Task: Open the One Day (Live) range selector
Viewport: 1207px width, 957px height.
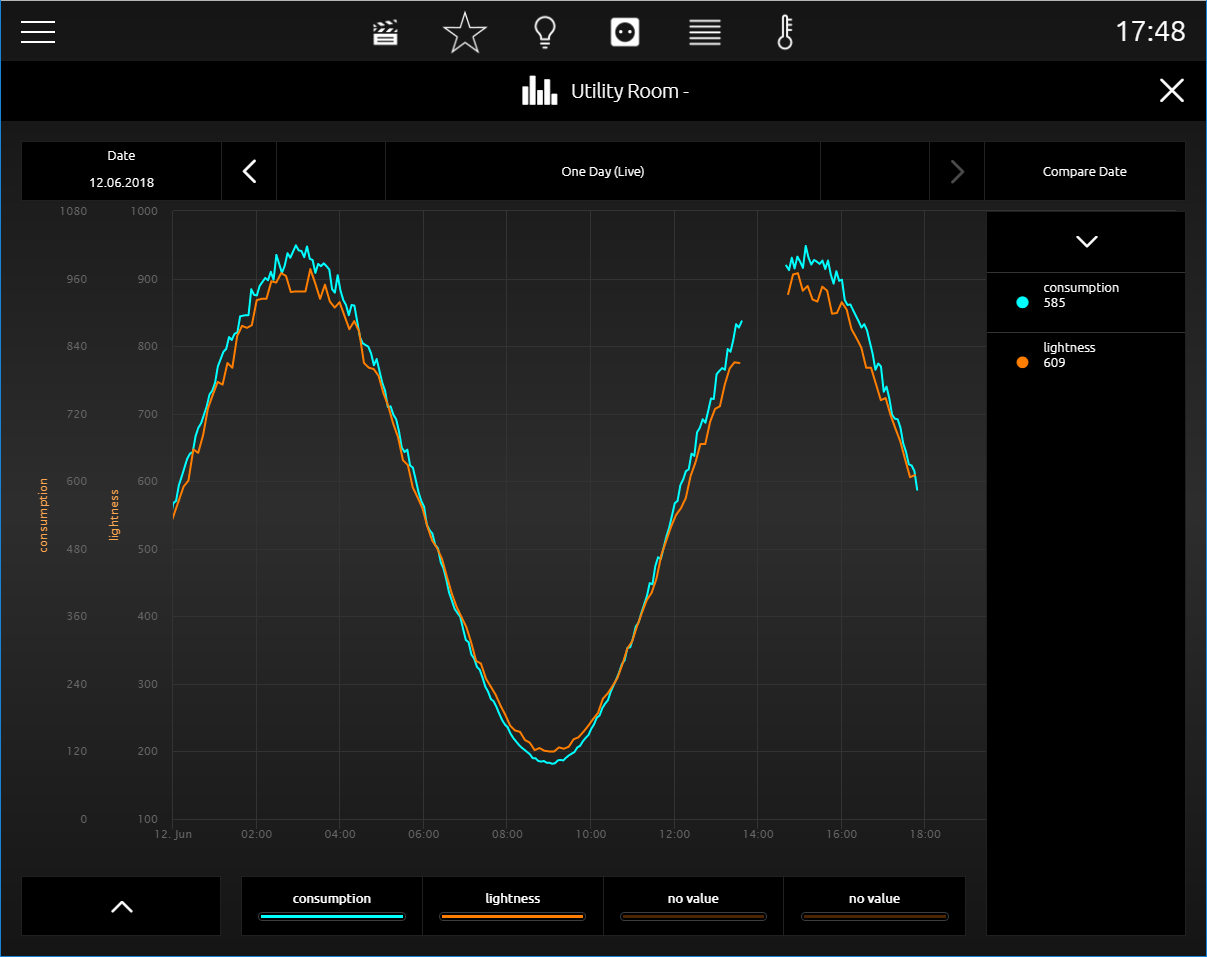Action: [603, 171]
